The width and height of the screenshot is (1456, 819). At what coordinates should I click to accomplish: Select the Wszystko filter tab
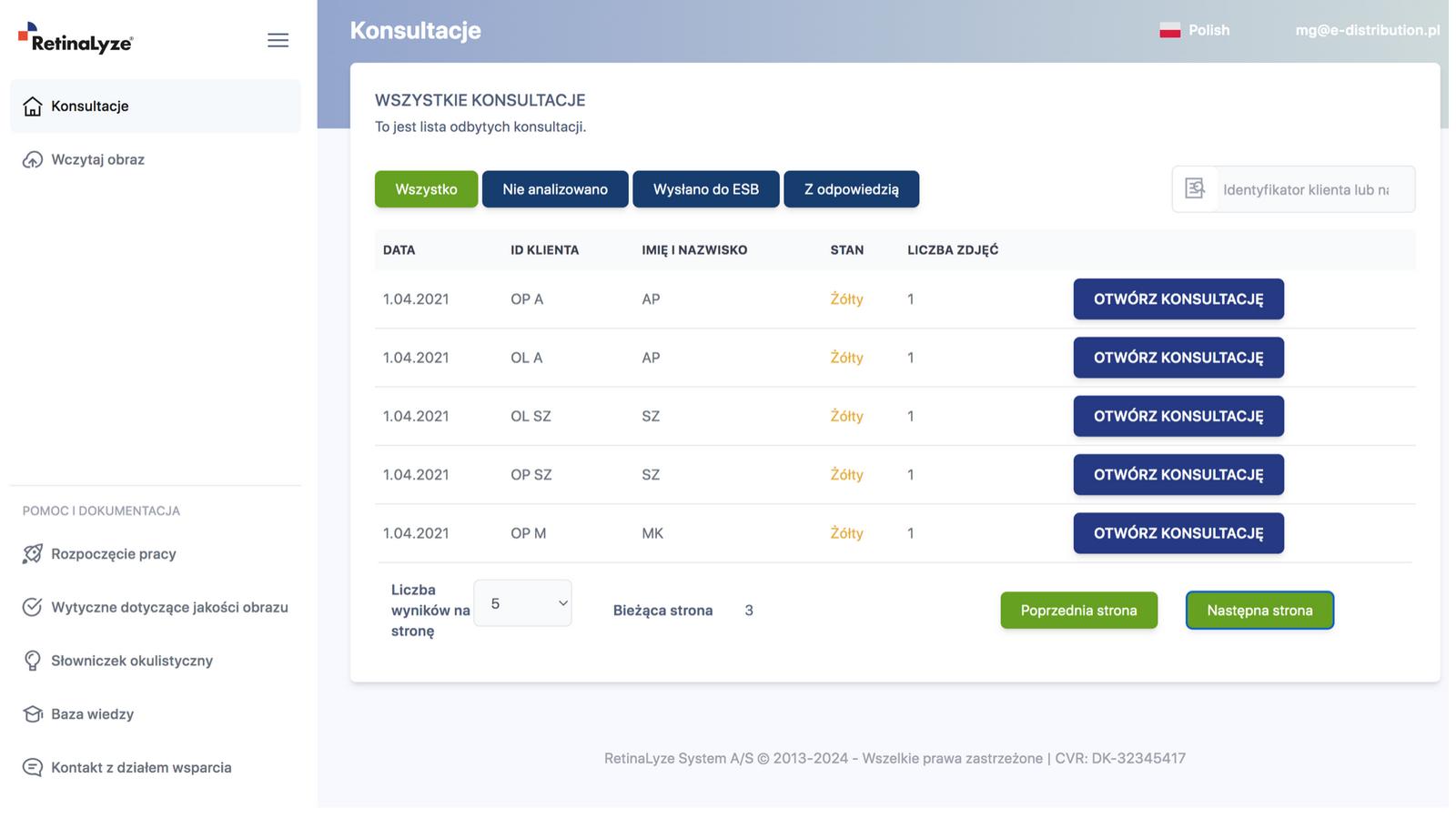click(426, 189)
